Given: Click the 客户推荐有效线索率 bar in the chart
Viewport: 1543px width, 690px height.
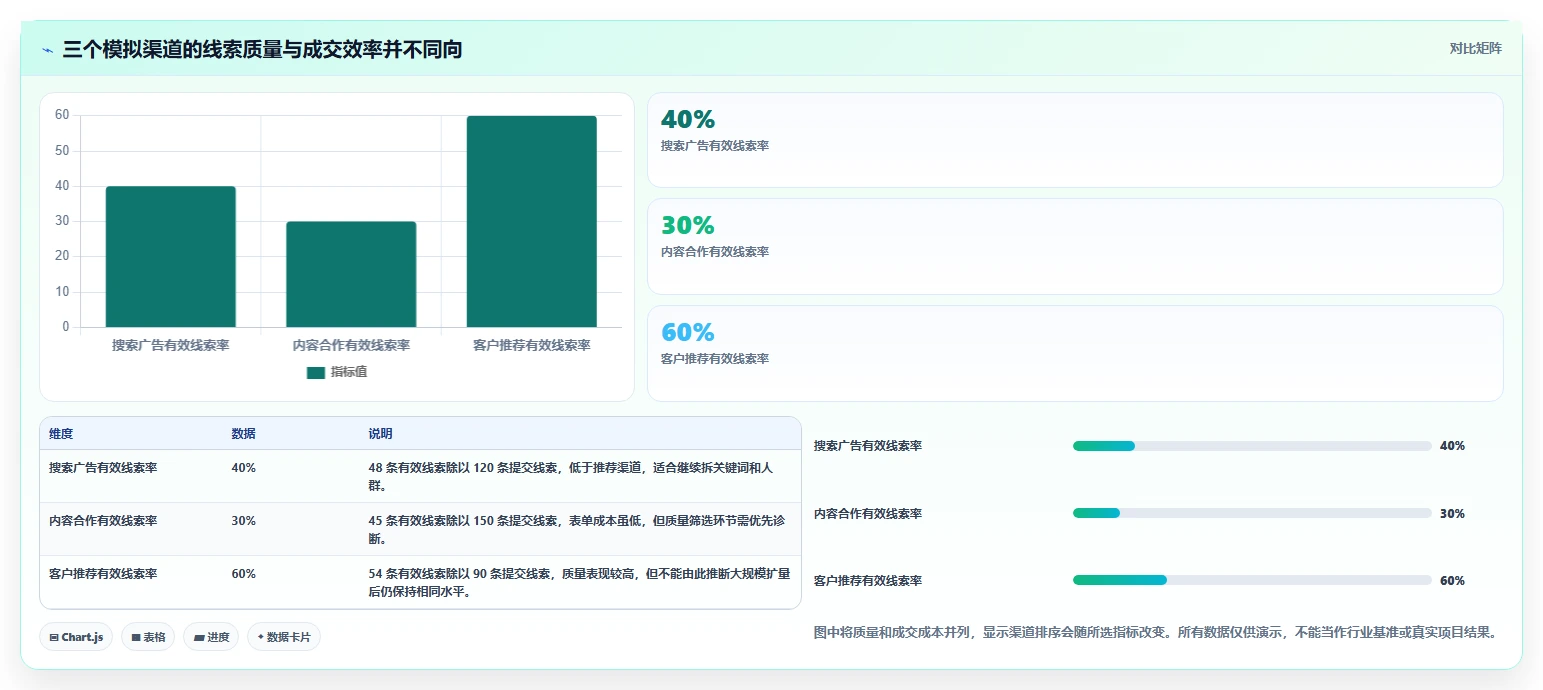Looking at the screenshot, I should (x=531, y=221).
